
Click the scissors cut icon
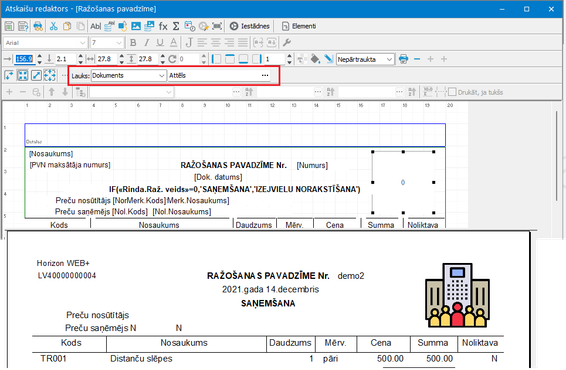click(53, 26)
